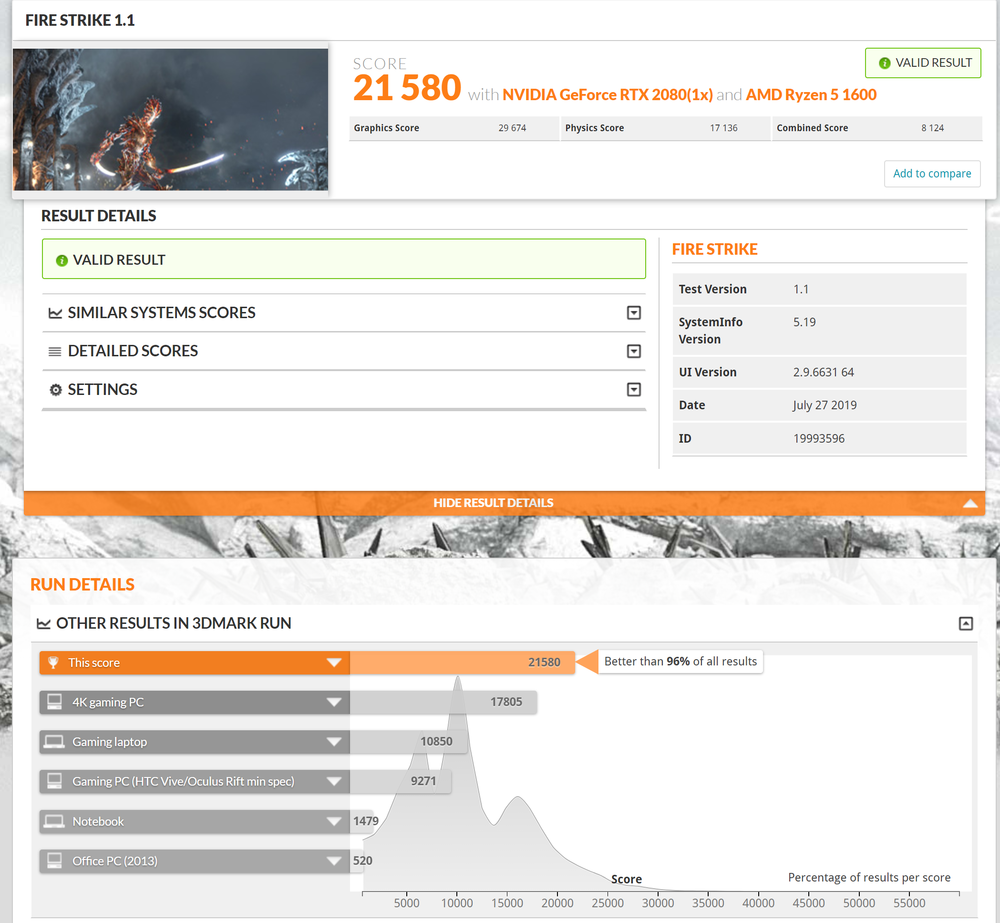
Task: Open the Gaming PC (HTC Vive/Oculus Rift) dropdown
Action: (x=334, y=782)
